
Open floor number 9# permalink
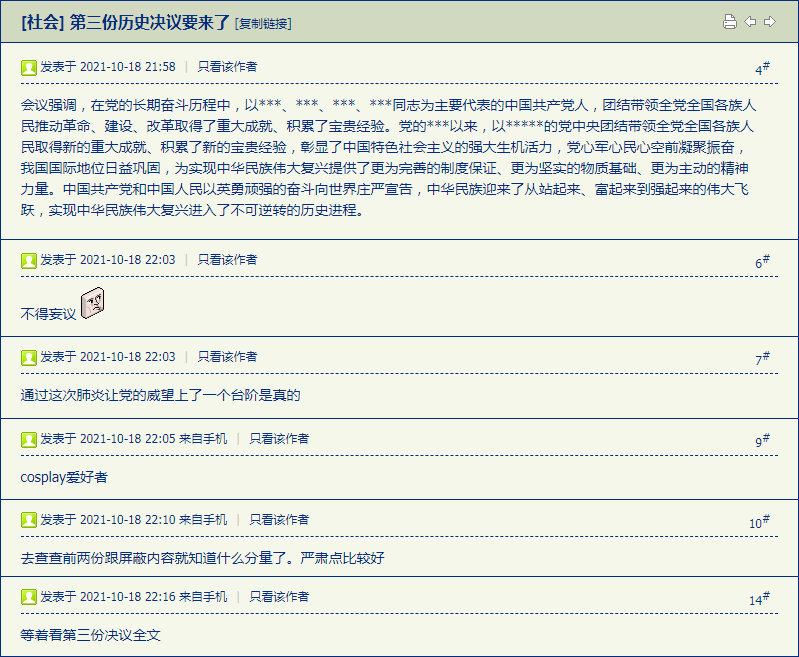click(x=762, y=441)
